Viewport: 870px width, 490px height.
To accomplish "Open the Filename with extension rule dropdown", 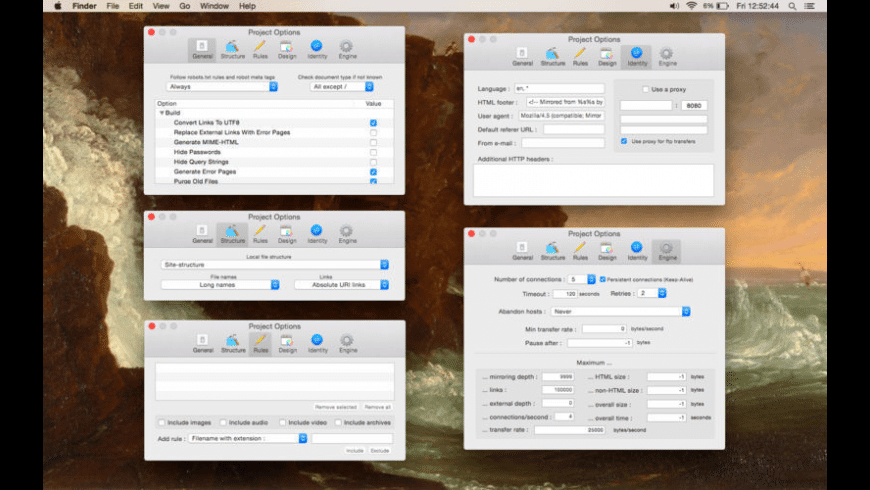I will pos(247,438).
